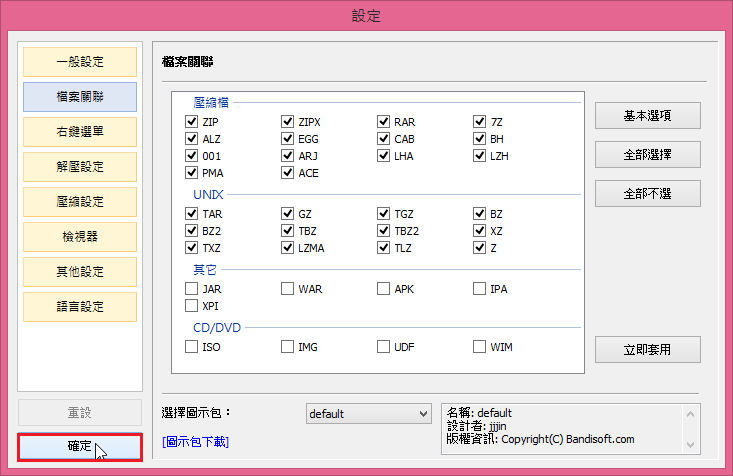This screenshot has height=476, width=733.
Task: Click the 基本選項 button
Action: [x=647, y=115]
